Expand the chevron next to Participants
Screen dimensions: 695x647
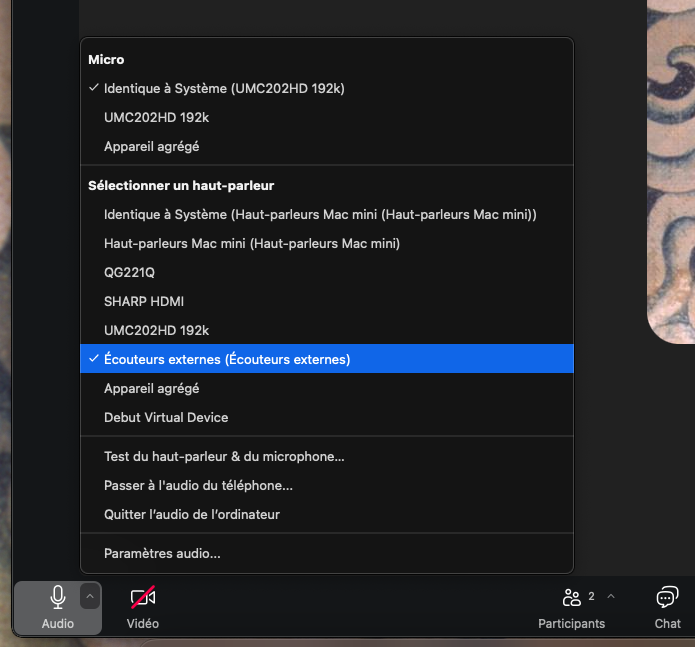coord(611,596)
